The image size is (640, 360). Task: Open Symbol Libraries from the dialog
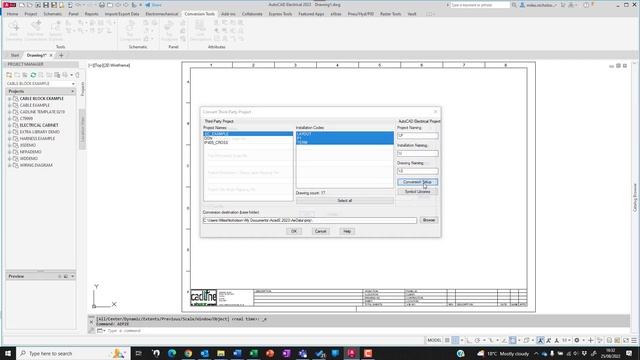click(417, 191)
